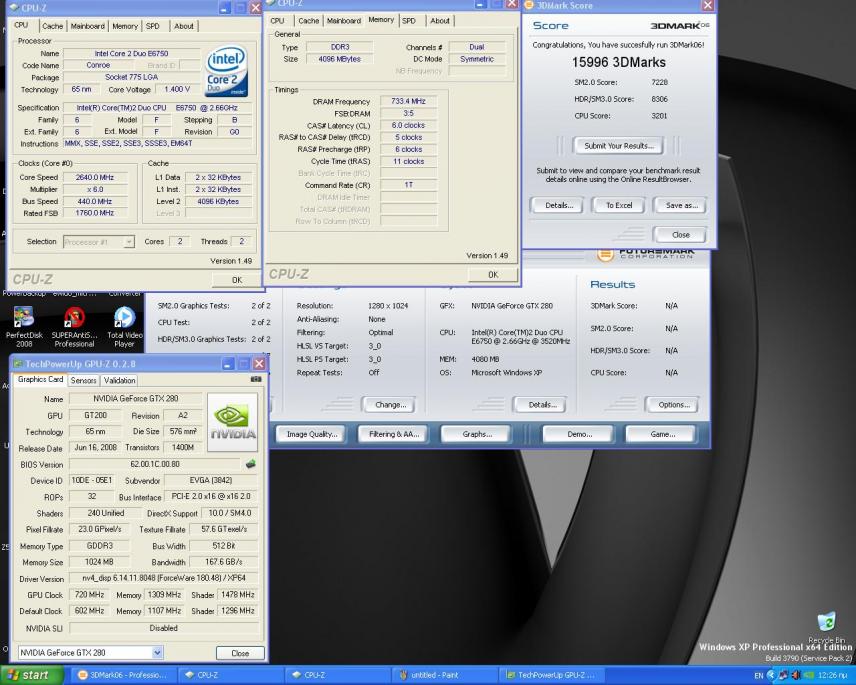This screenshot has height=685, width=856.
Task: Click the CAS# Latency 6.0 clocks value
Action: [408, 125]
